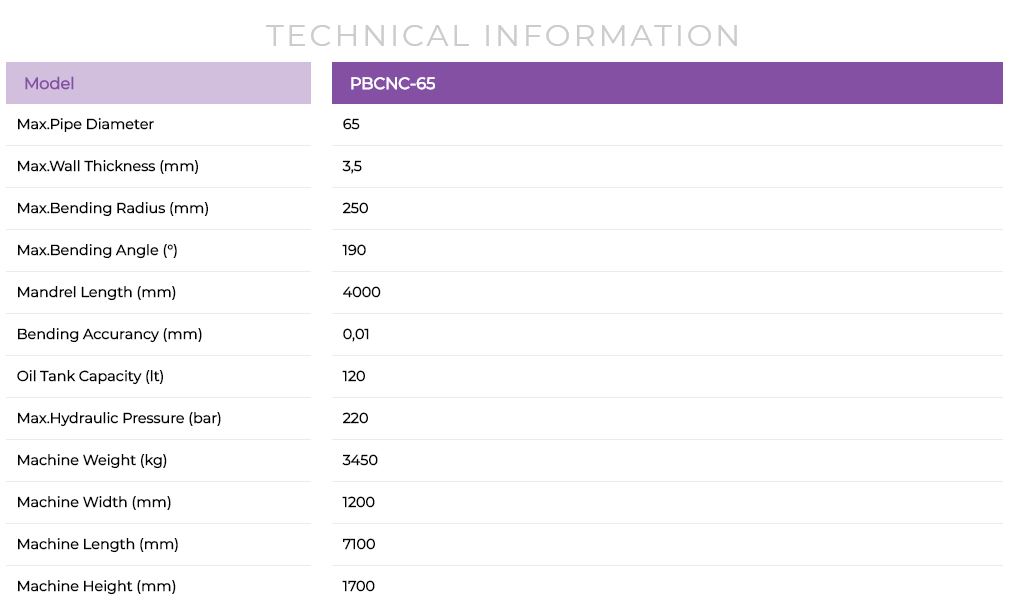The width and height of the screenshot is (1014, 606).
Task: Click the Max.Hydraulic Pressure (bar) label
Action: point(119,418)
